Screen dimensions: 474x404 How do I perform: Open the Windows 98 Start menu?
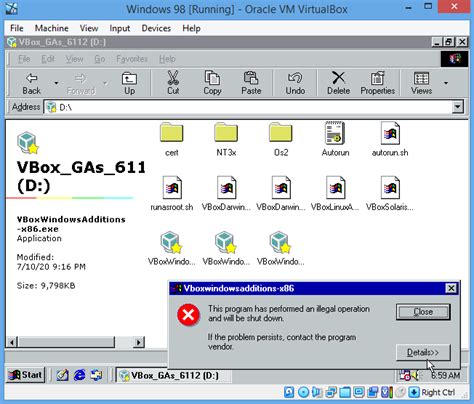click(25, 375)
